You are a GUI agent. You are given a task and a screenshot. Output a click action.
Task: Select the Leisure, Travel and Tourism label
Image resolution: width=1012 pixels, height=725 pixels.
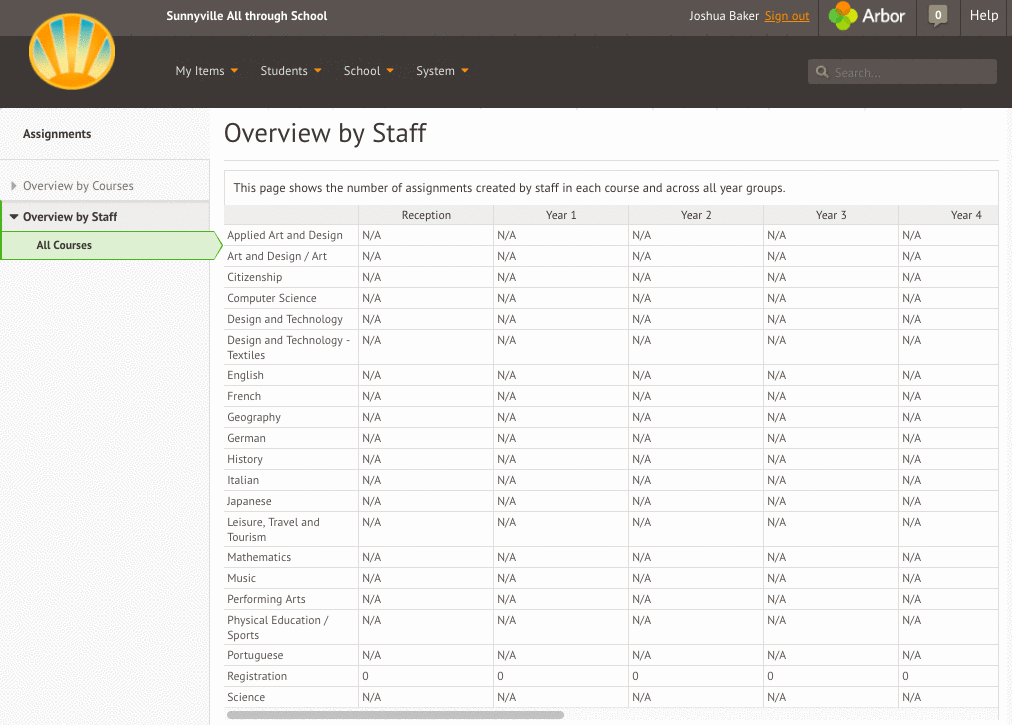click(273, 529)
